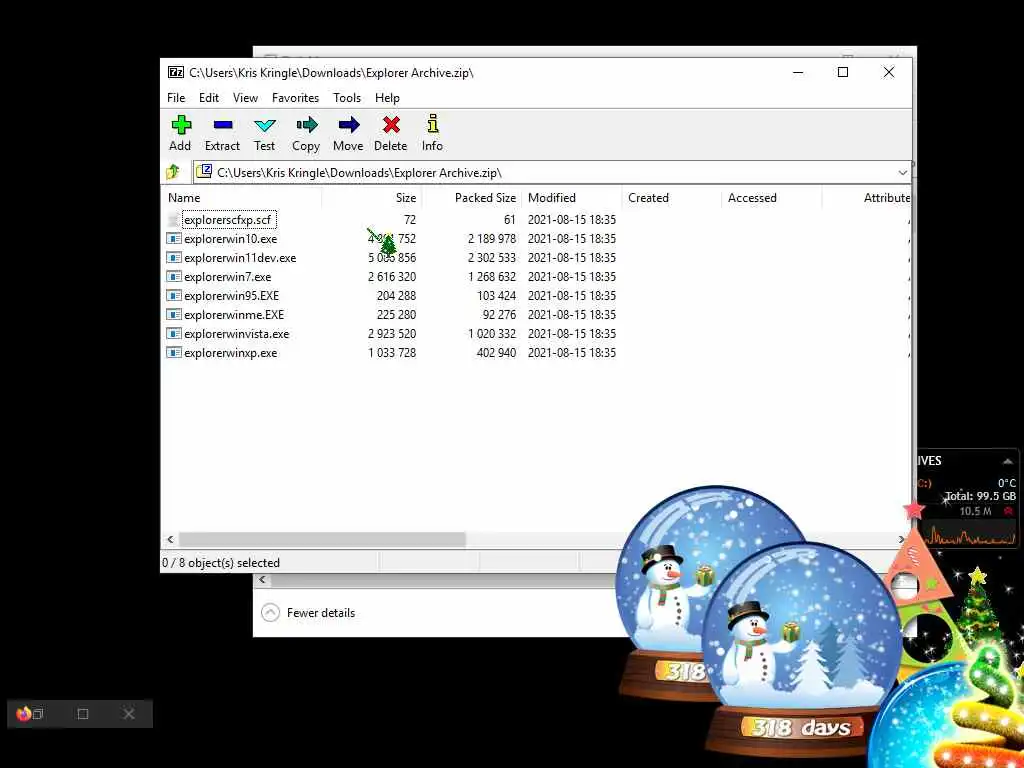Click the explorerwinme.EXE file icon
Image resolution: width=1024 pixels, height=768 pixels.
[x=173, y=314]
